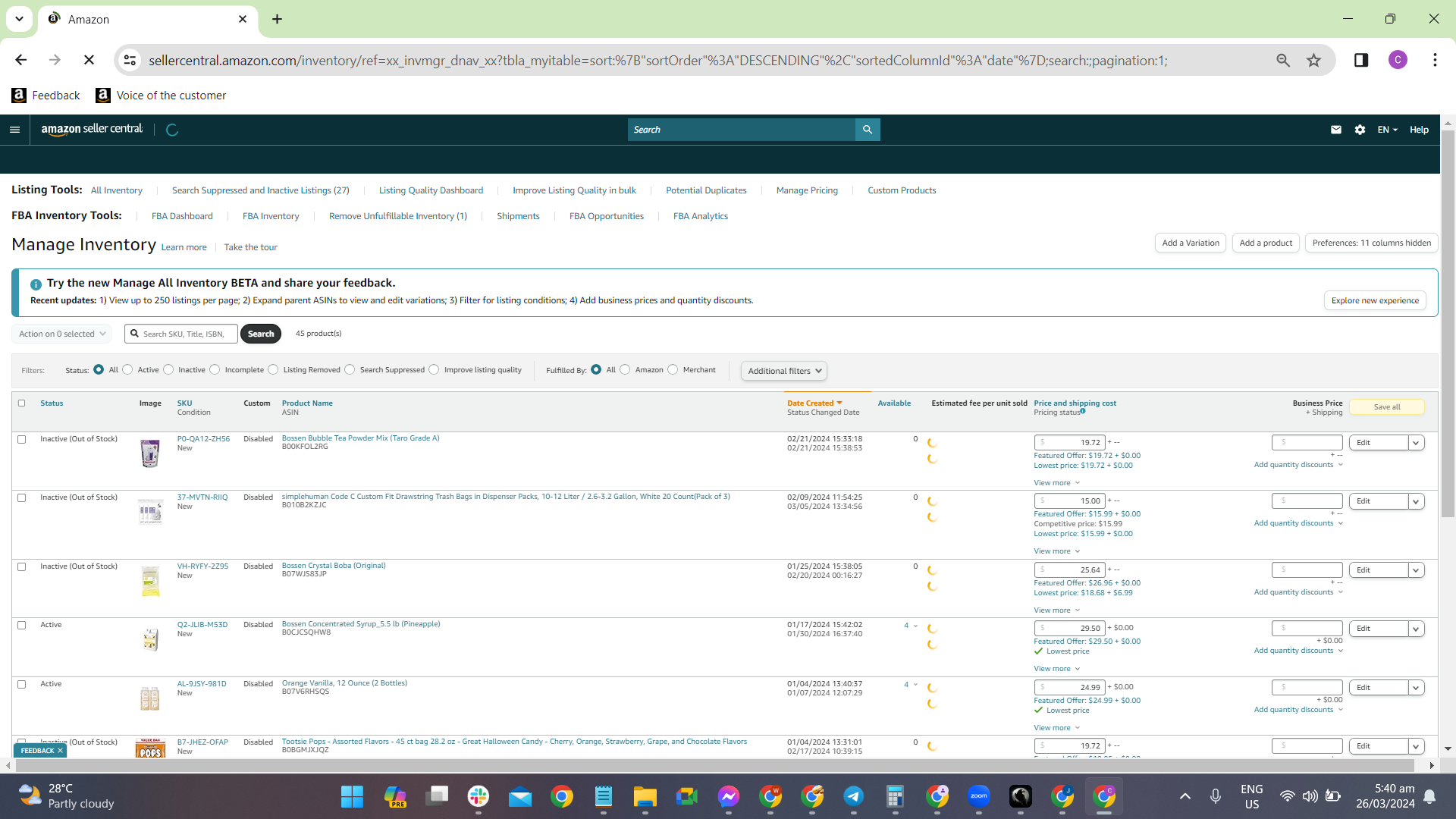This screenshot has height=819, width=1456.
Task: Stop page loading with the X button
Action: (x=89, y=60)
